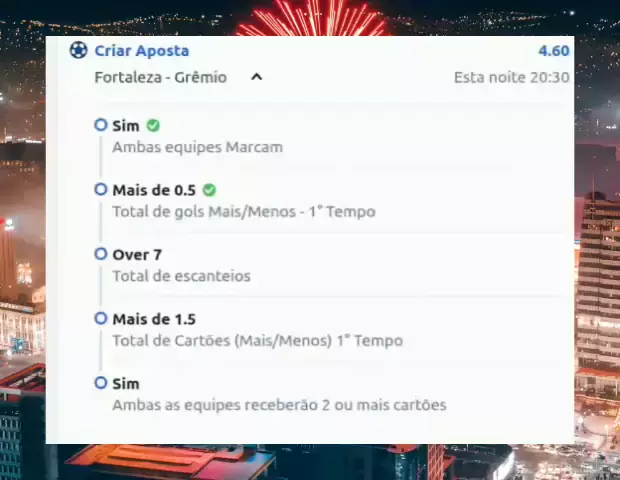Click the 4.60 odds value

(x=554, y=51)
